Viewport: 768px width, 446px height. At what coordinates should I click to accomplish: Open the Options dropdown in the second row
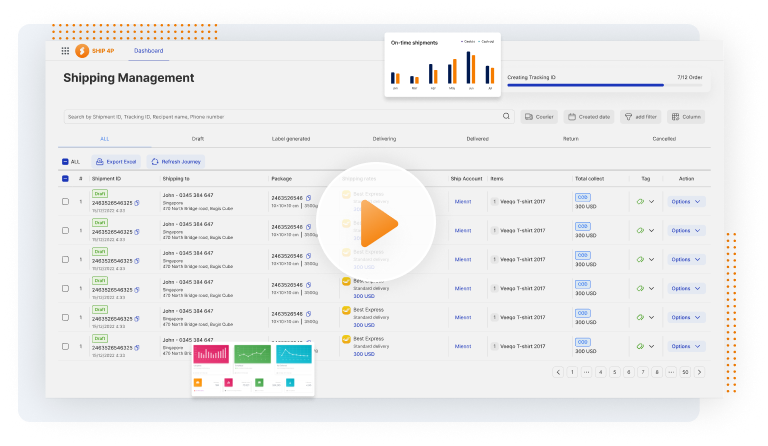pos(686,231)
